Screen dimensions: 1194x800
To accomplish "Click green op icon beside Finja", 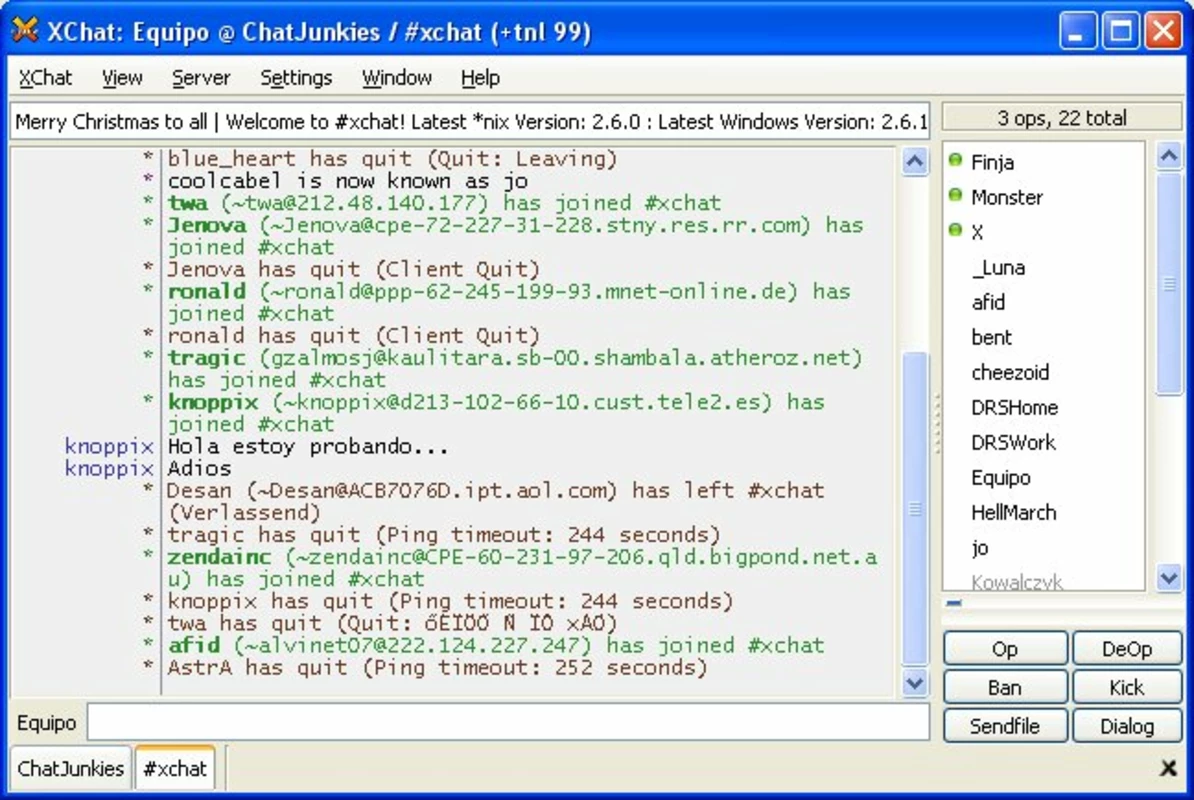I will (x=955, y=160).
